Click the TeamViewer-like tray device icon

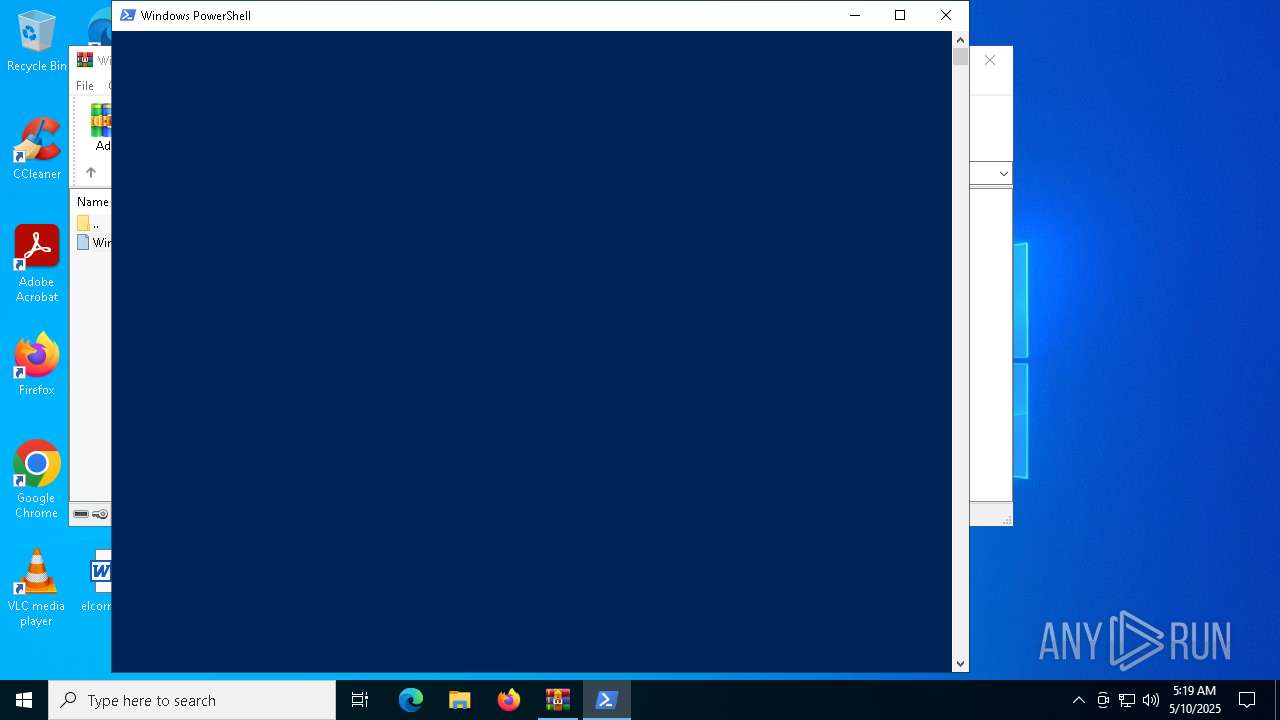coord(1103,700)
